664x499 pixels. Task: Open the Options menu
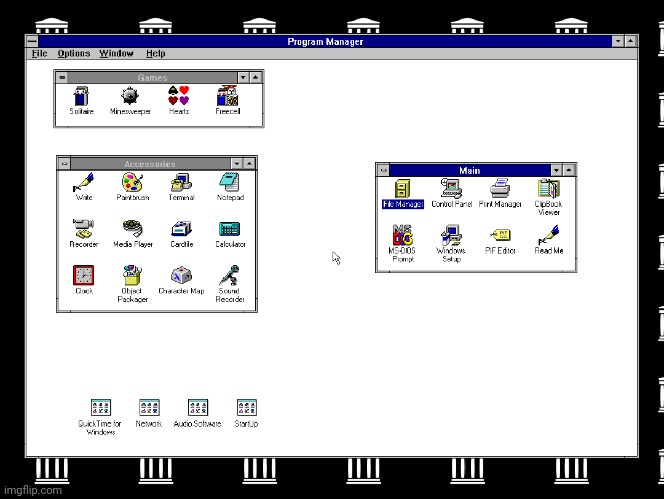point(74,53)
